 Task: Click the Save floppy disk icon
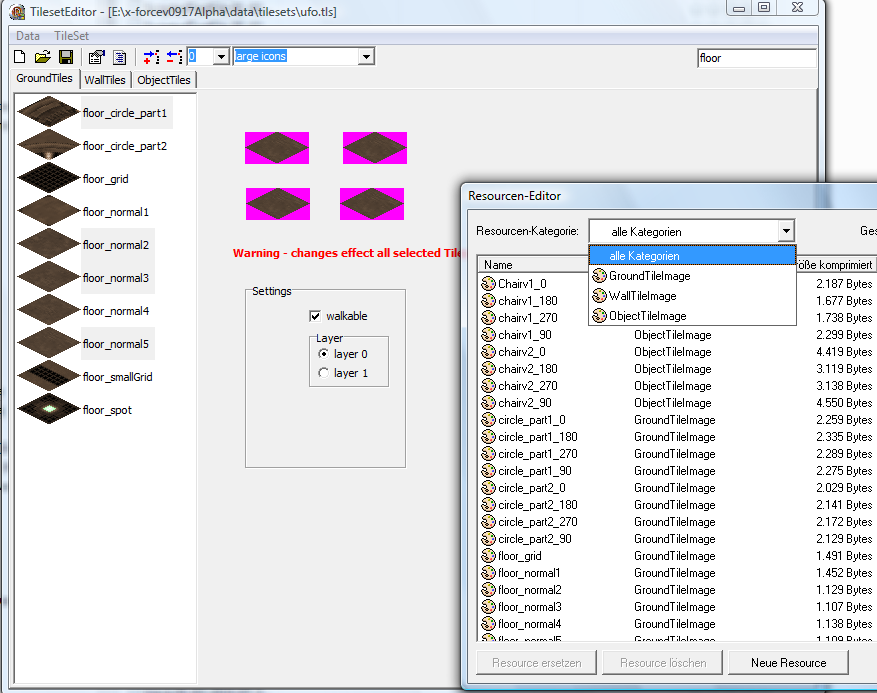coord(65,57)
